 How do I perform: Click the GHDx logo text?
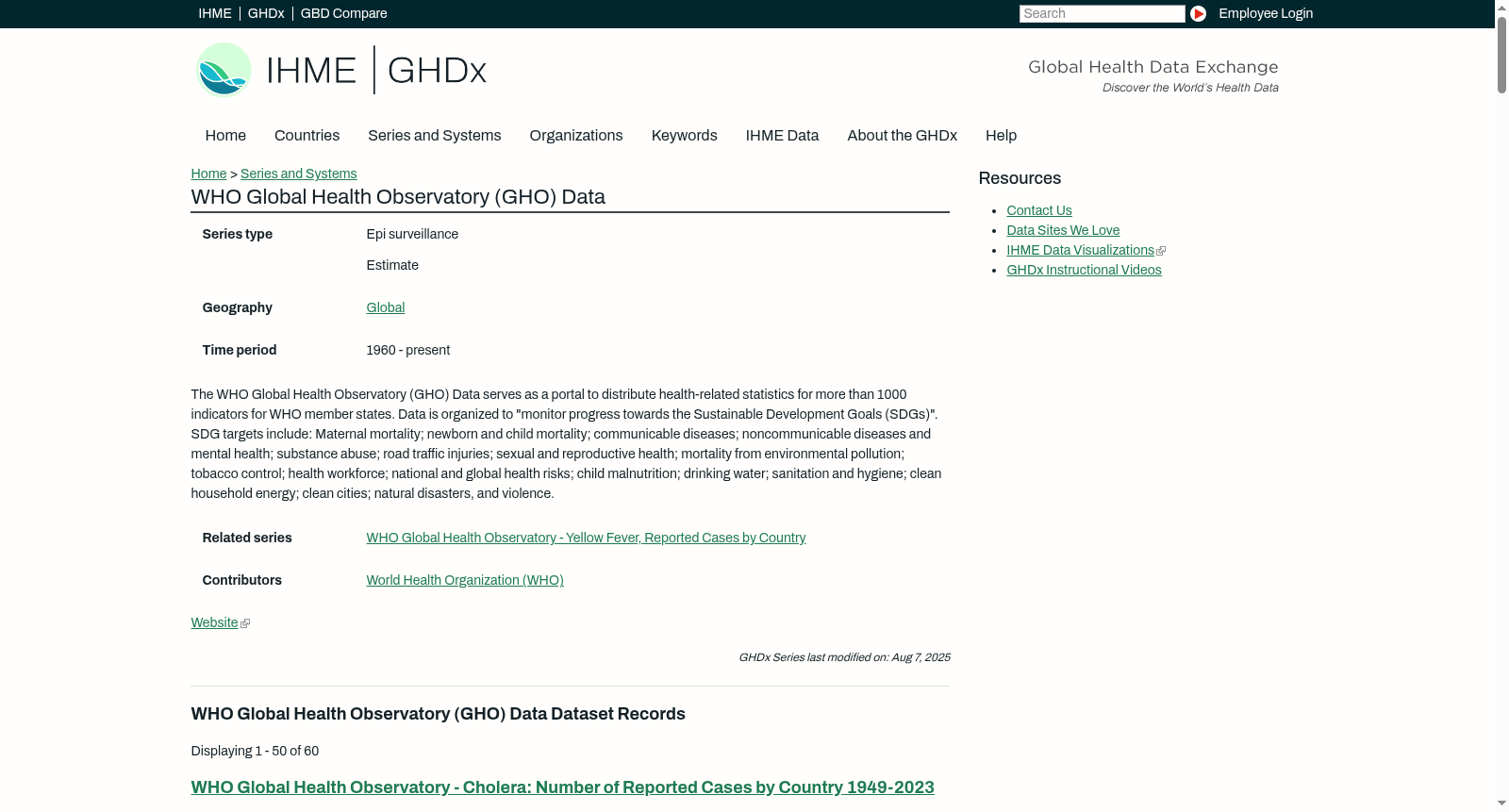coord(437,71)
